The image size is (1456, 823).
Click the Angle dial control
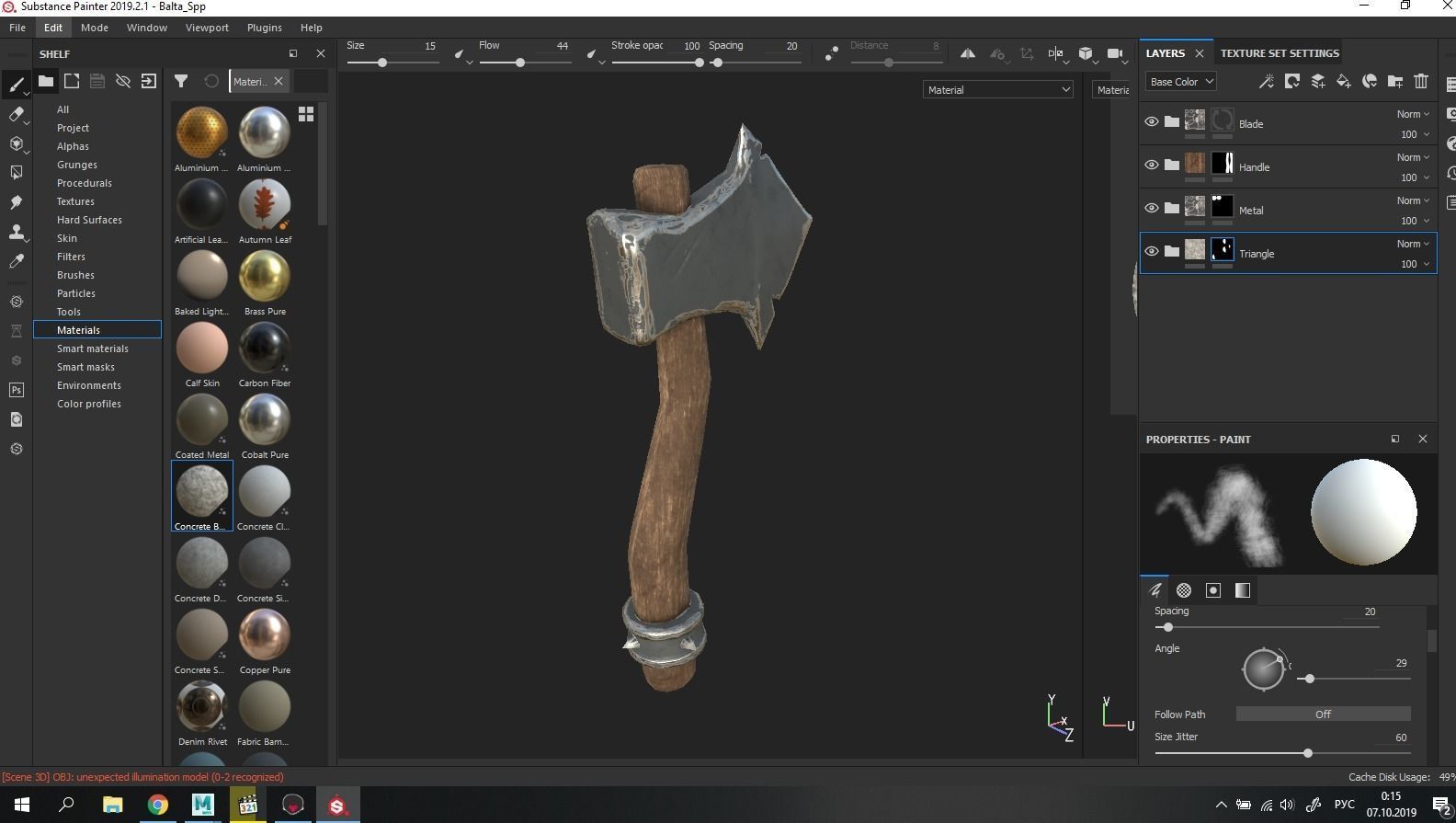[1263, 669]
